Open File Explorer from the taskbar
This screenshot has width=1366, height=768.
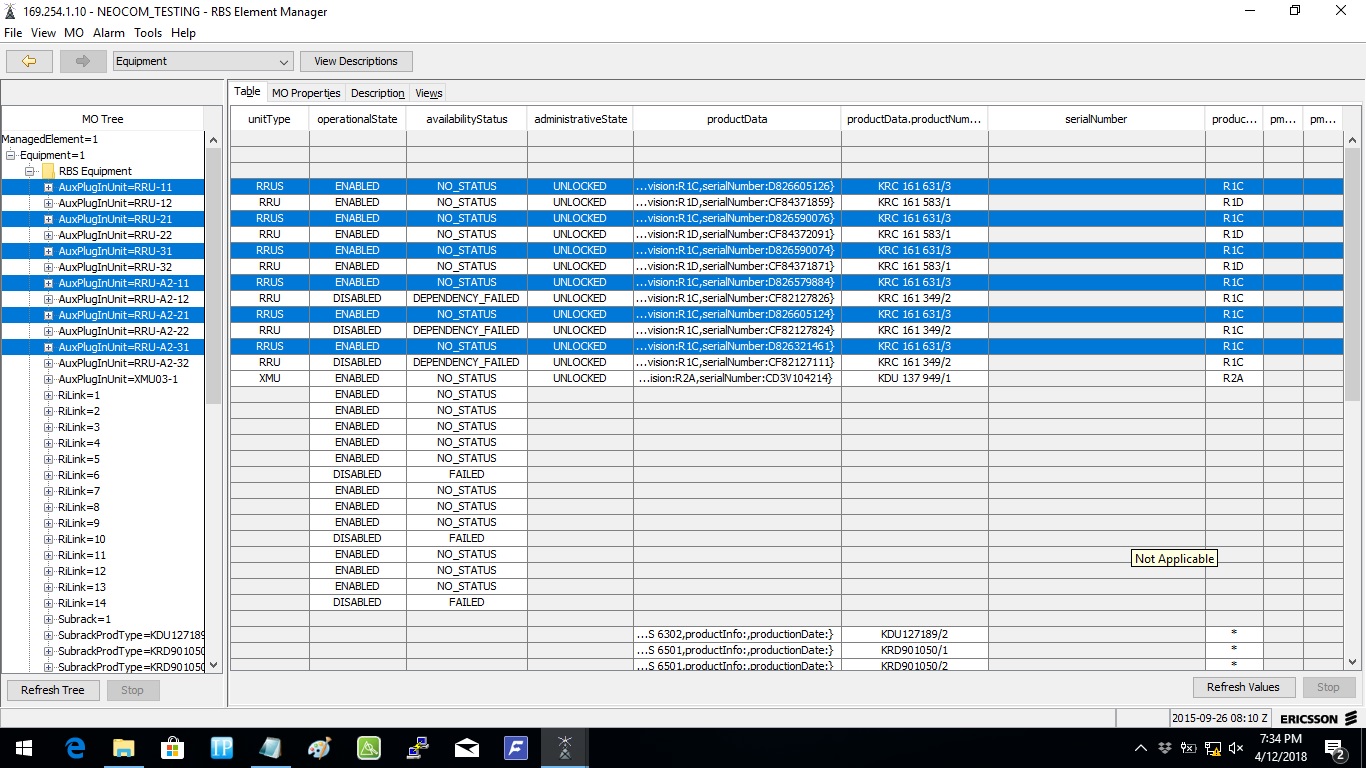coord(124,747)
